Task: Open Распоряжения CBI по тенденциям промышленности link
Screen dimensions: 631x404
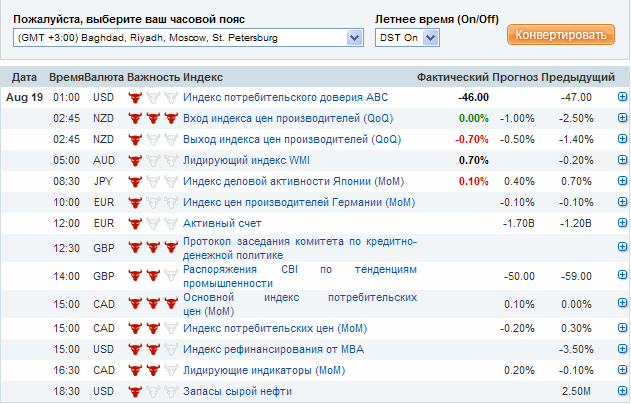Action: click(300, 276)
